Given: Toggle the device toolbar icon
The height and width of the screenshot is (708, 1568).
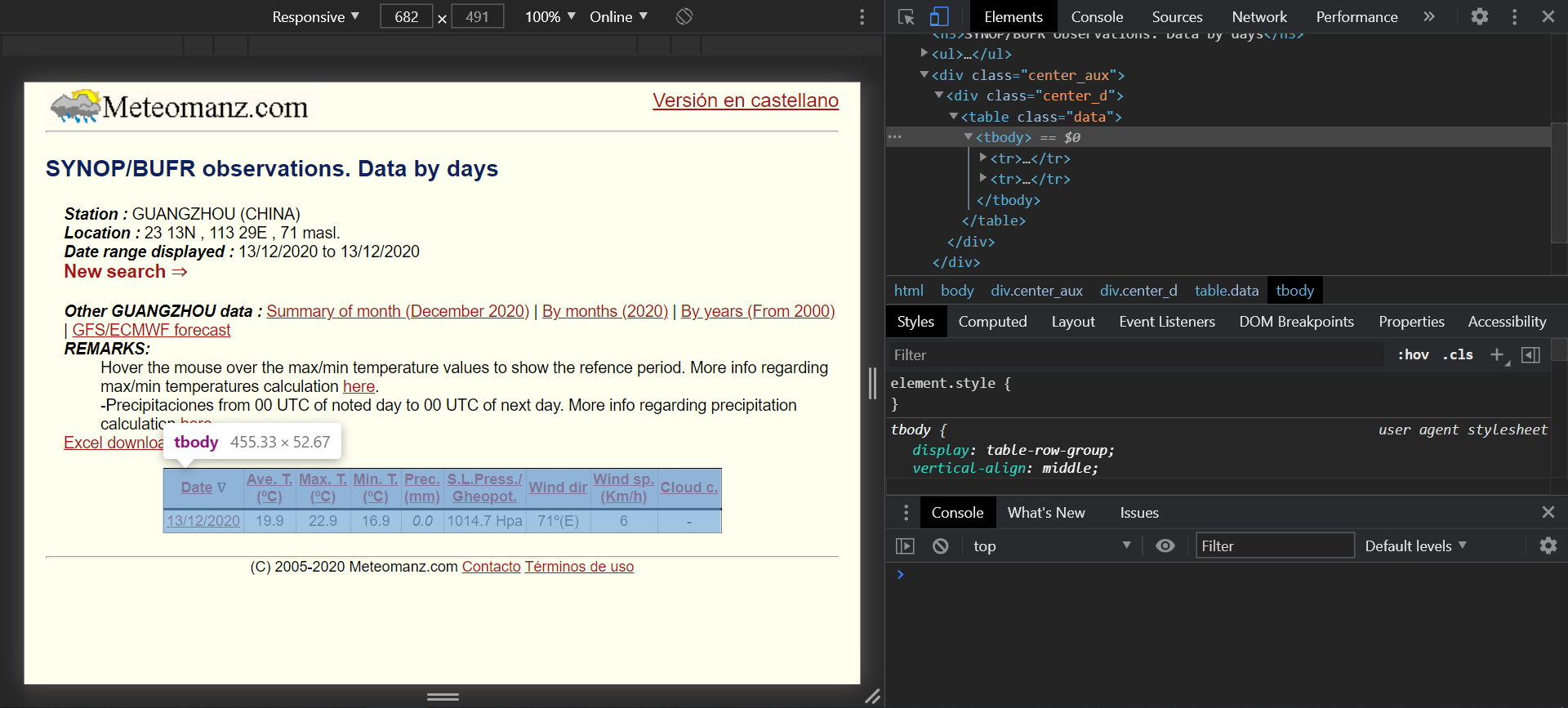Looking at the screenshot, I should coord(939,16).
